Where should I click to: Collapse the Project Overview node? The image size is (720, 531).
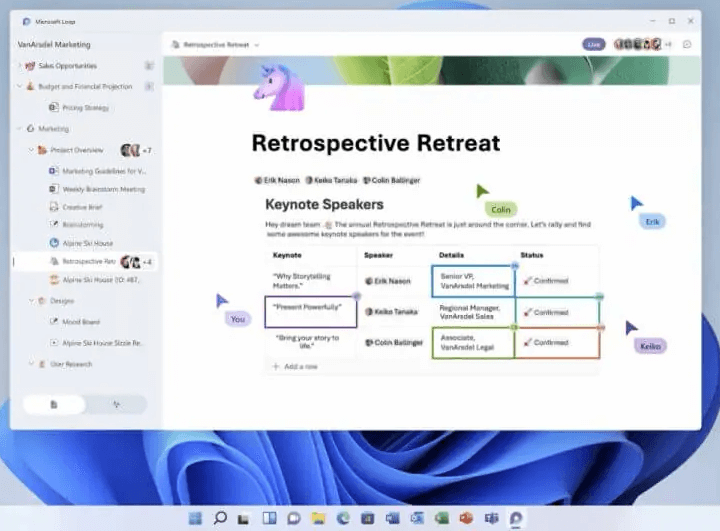click(31, 150)
